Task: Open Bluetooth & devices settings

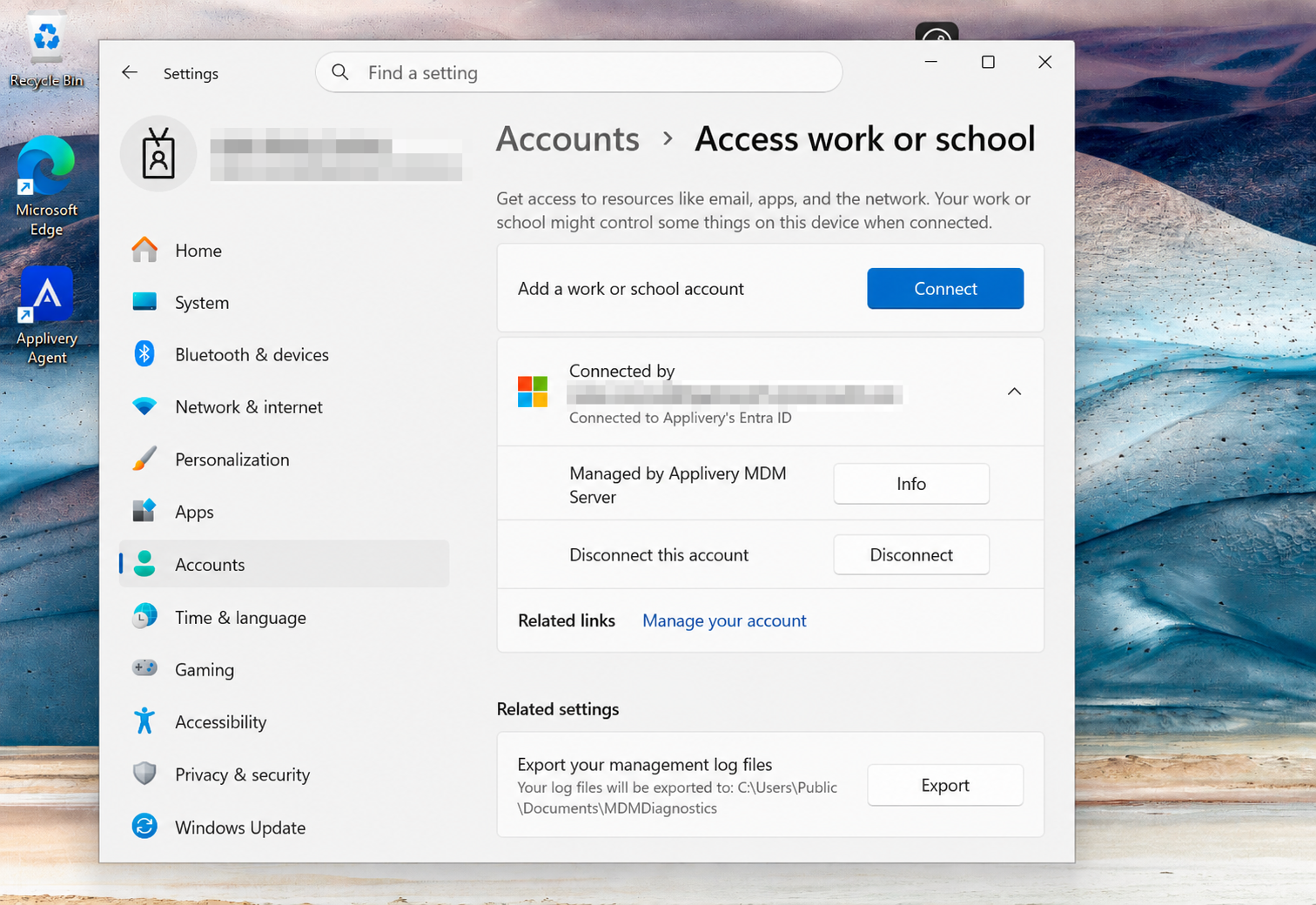Action: (x=284, y=355)
